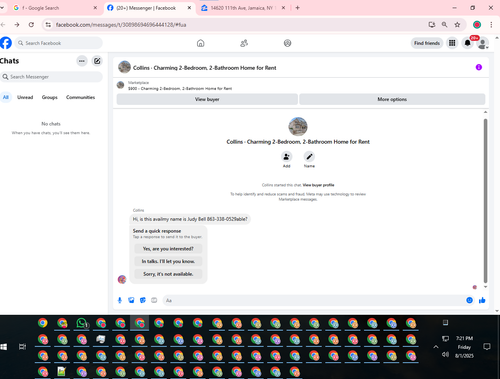Select the Groups chats filter
This screenshot has width=500, height=379.
[50, 97]
